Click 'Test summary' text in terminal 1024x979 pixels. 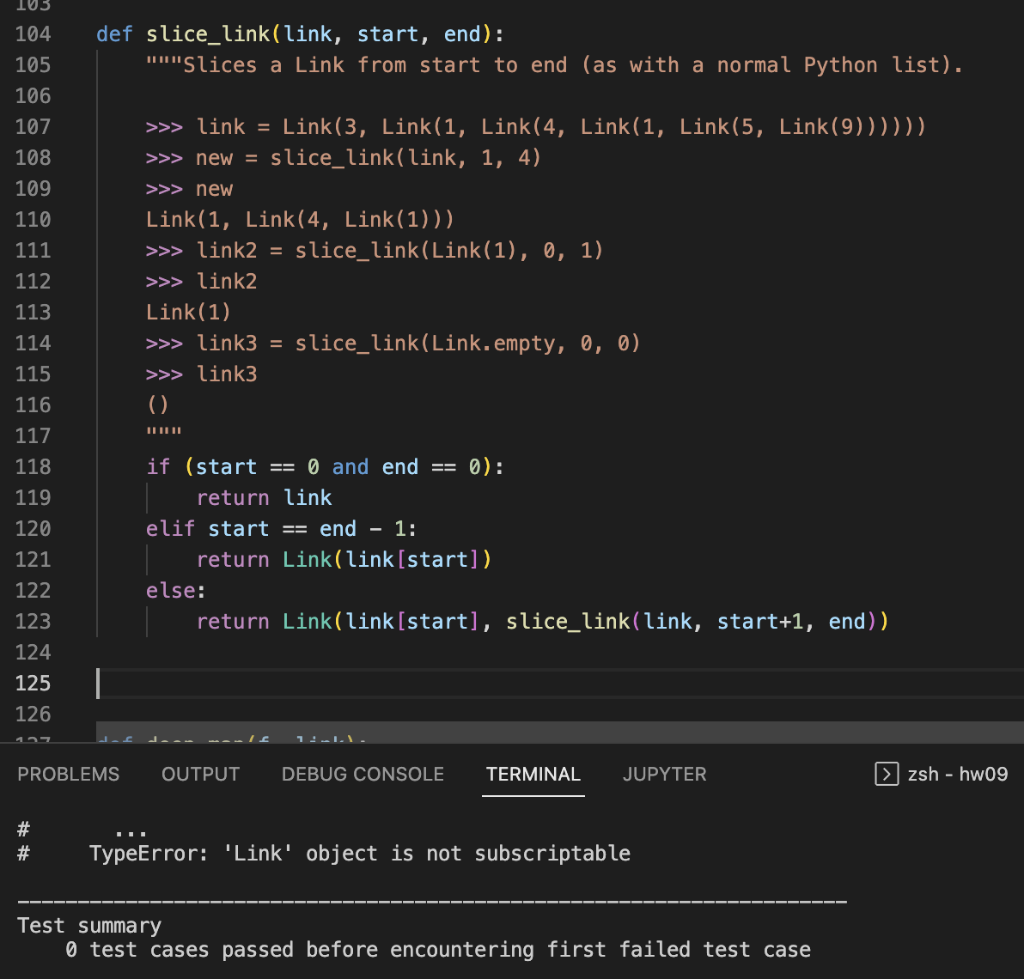click(x=89, y=926)
